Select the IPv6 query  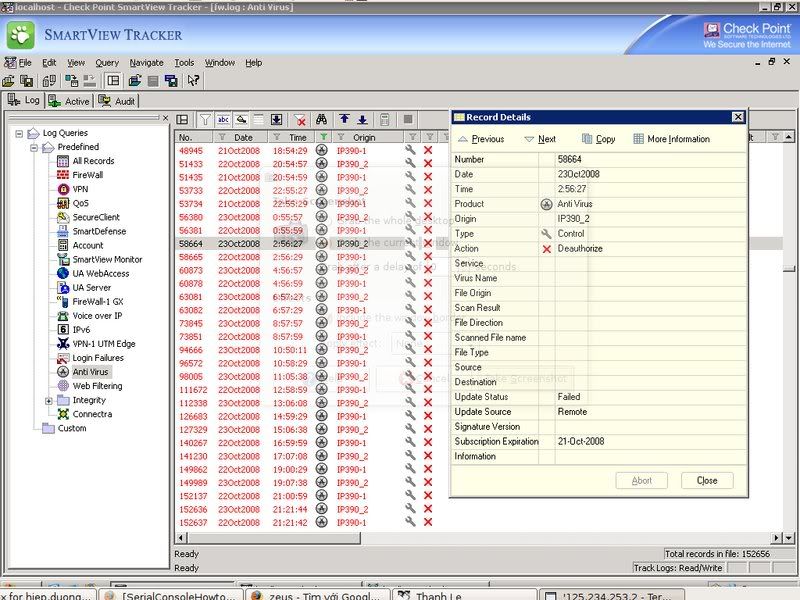81,330
